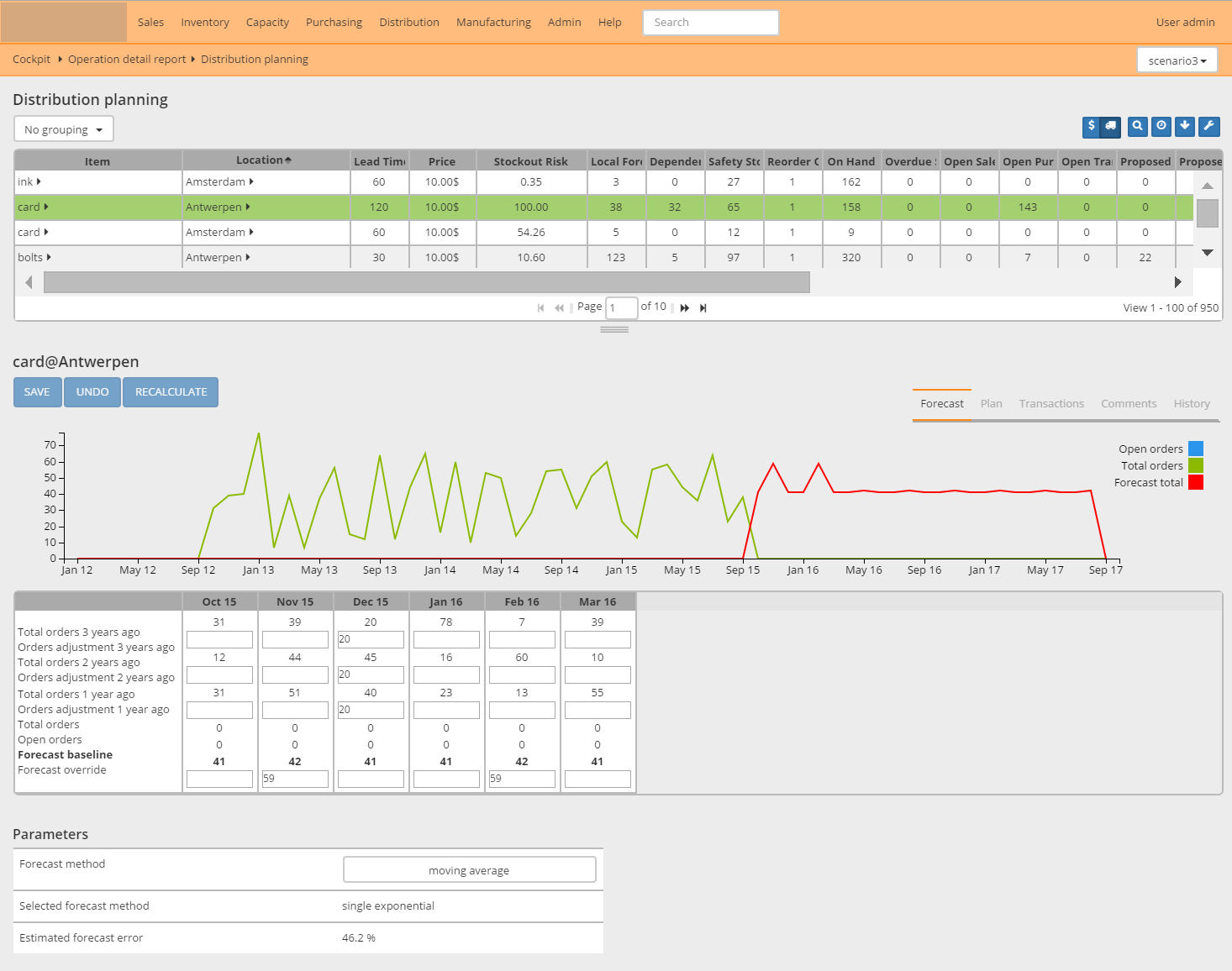Open the Manufacturing menu
The height and width of the screenshot is (971, 1232).
tap(493, 22)
